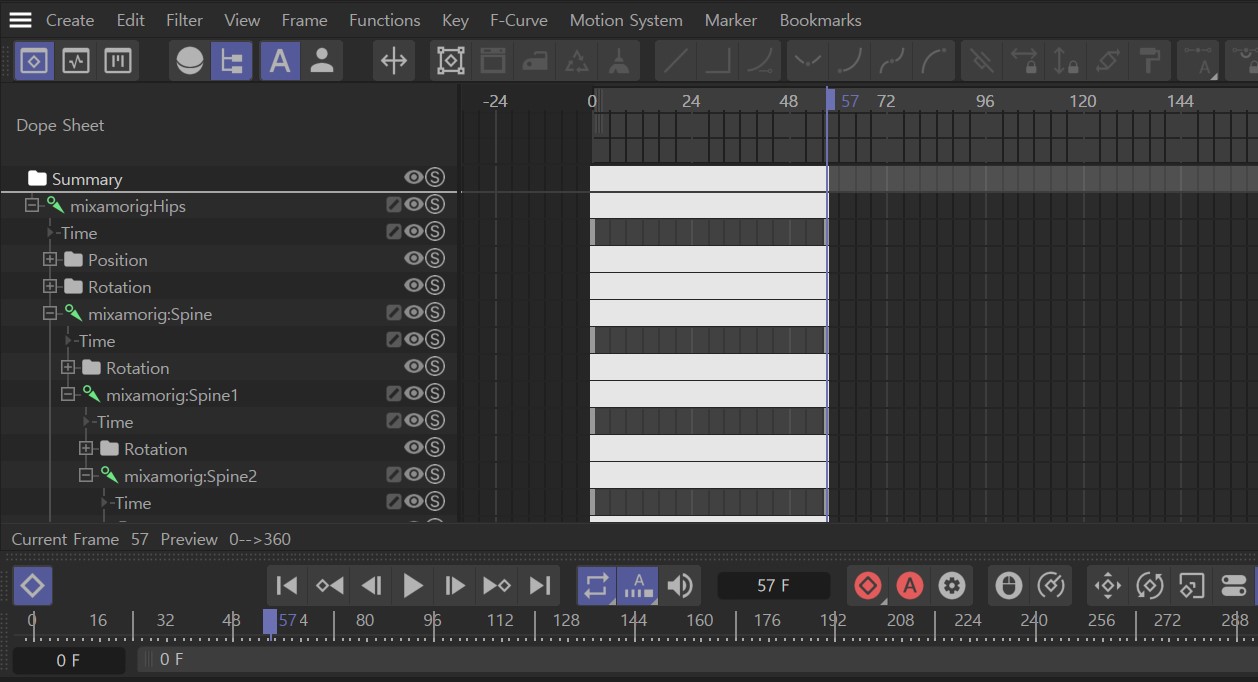Click the Summary folder row
Viewport: 1258px width, 682px height.
(x=228, y=178)
